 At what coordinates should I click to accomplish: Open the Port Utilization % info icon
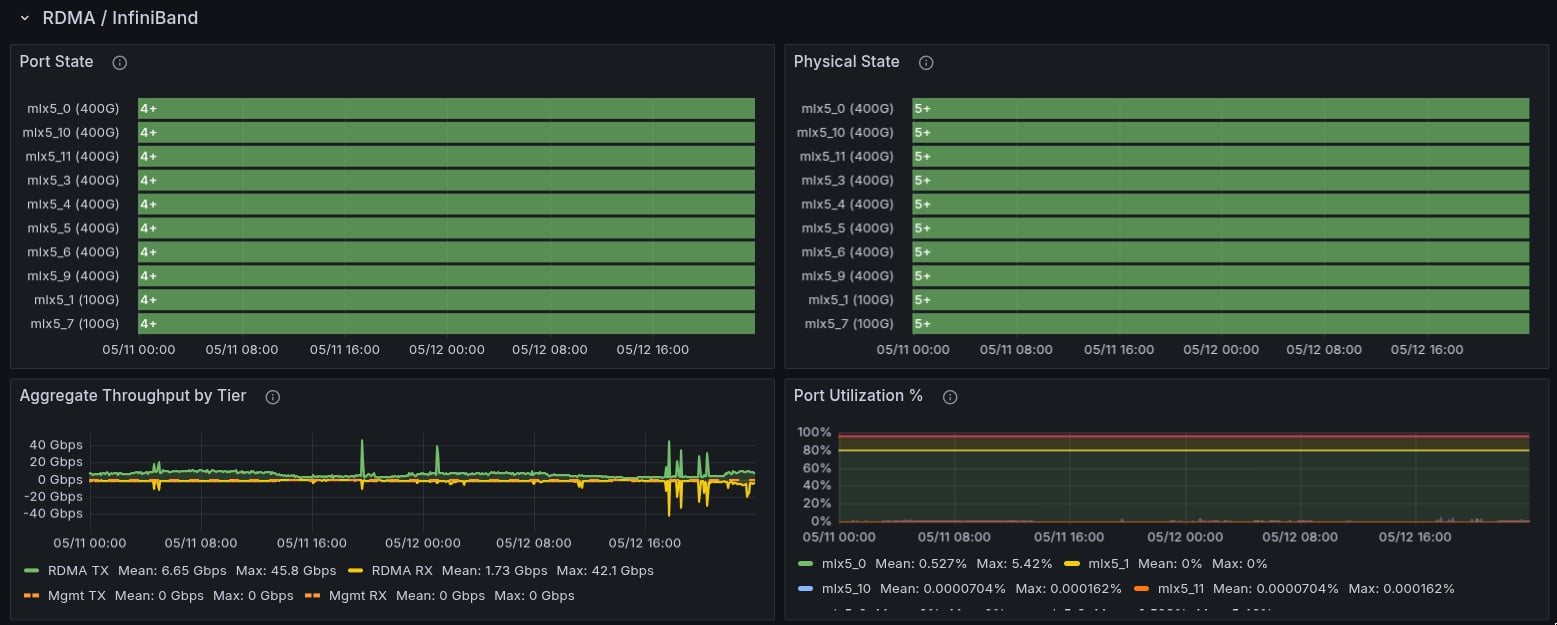(950, 396)
